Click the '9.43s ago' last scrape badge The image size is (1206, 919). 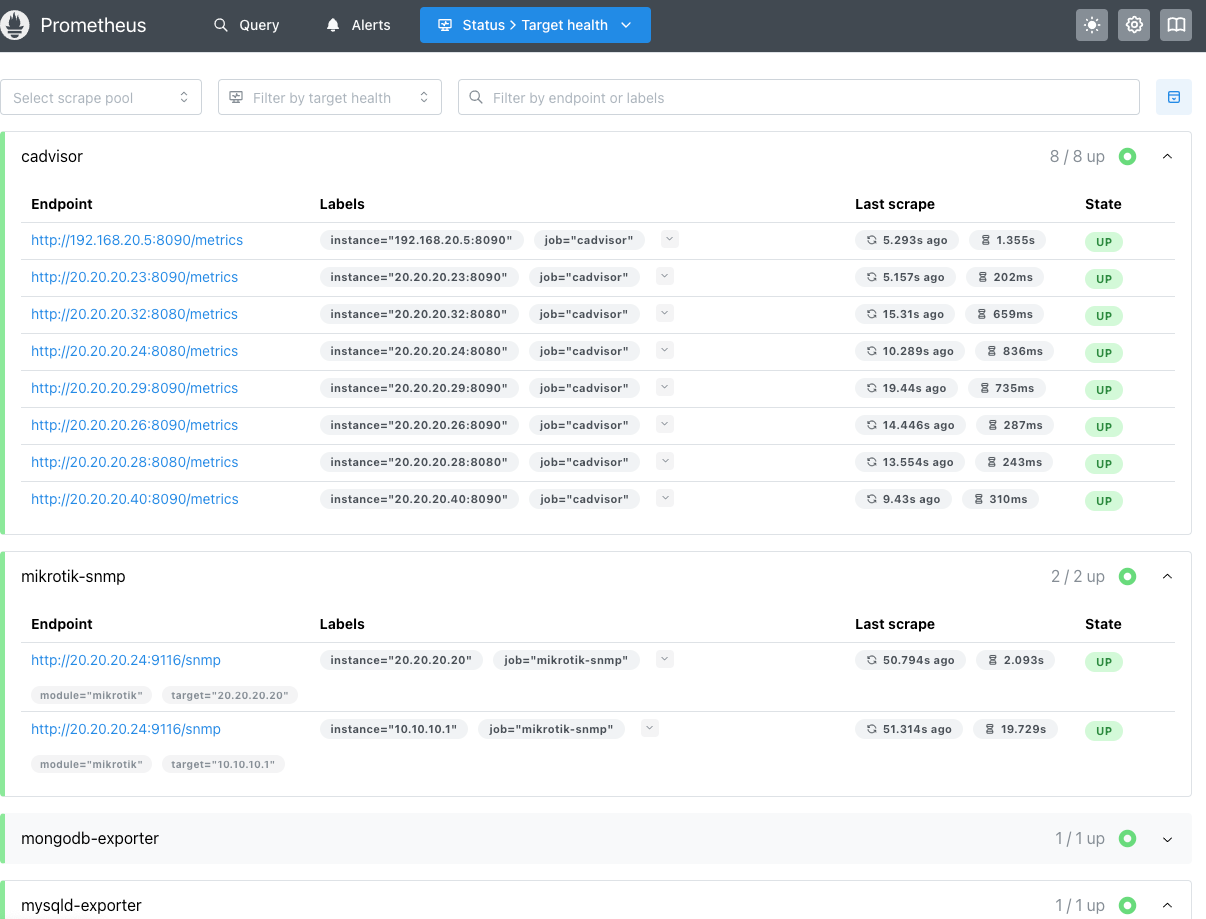(903, 499)
